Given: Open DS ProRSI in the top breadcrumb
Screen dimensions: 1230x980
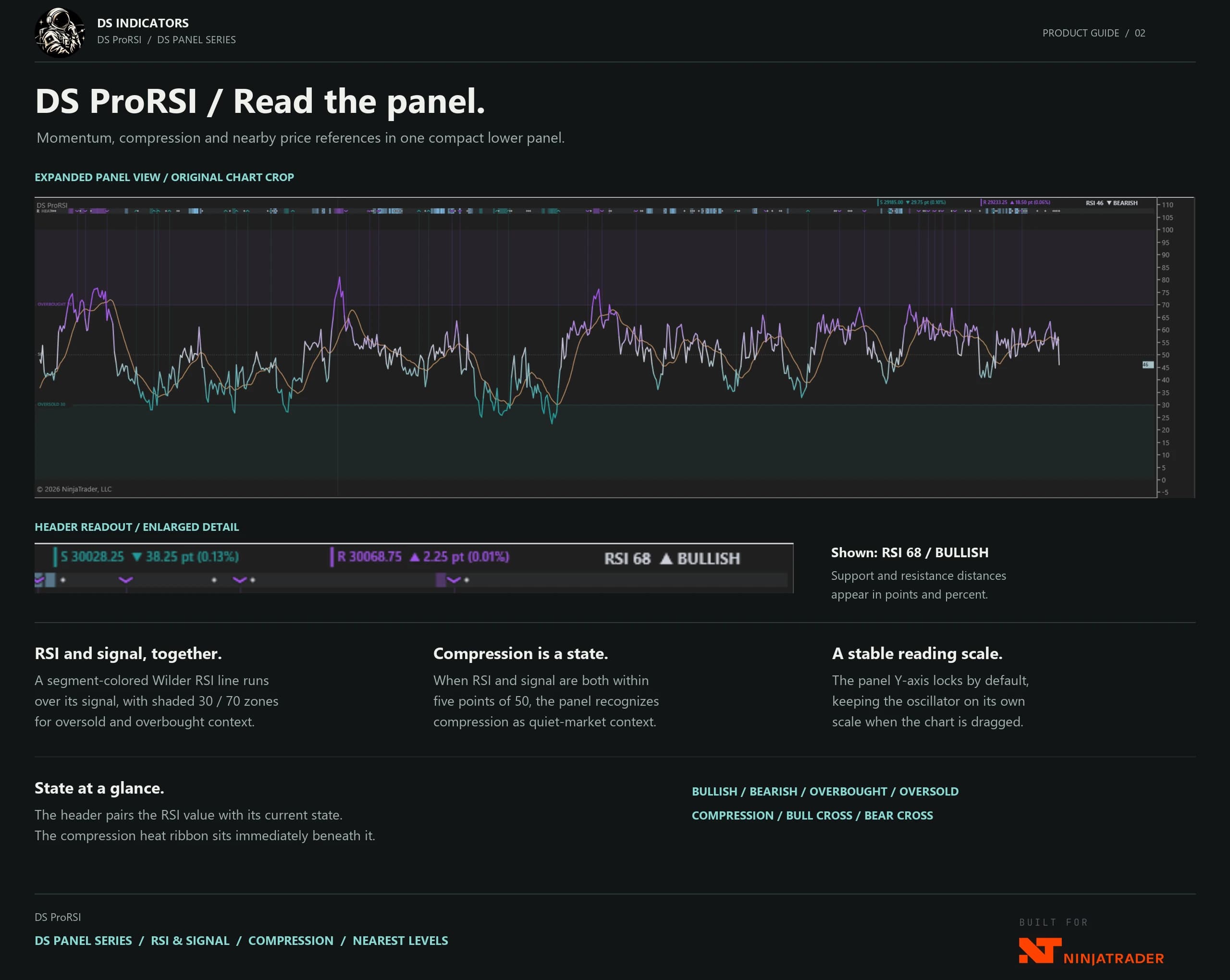Looking at the screenshot, I should [x=119, y=40].
